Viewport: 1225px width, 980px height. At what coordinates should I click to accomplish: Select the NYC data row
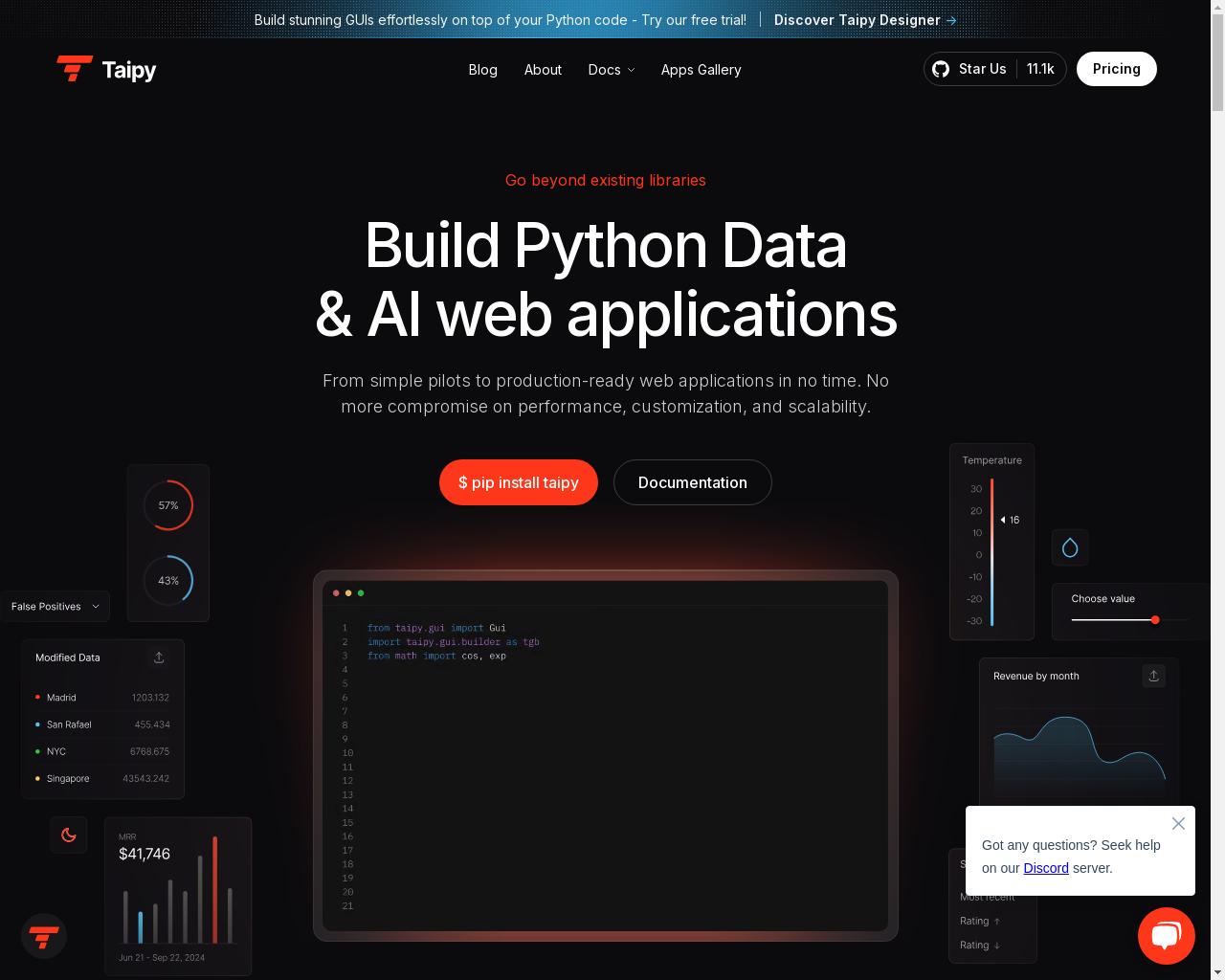point(102,751)
